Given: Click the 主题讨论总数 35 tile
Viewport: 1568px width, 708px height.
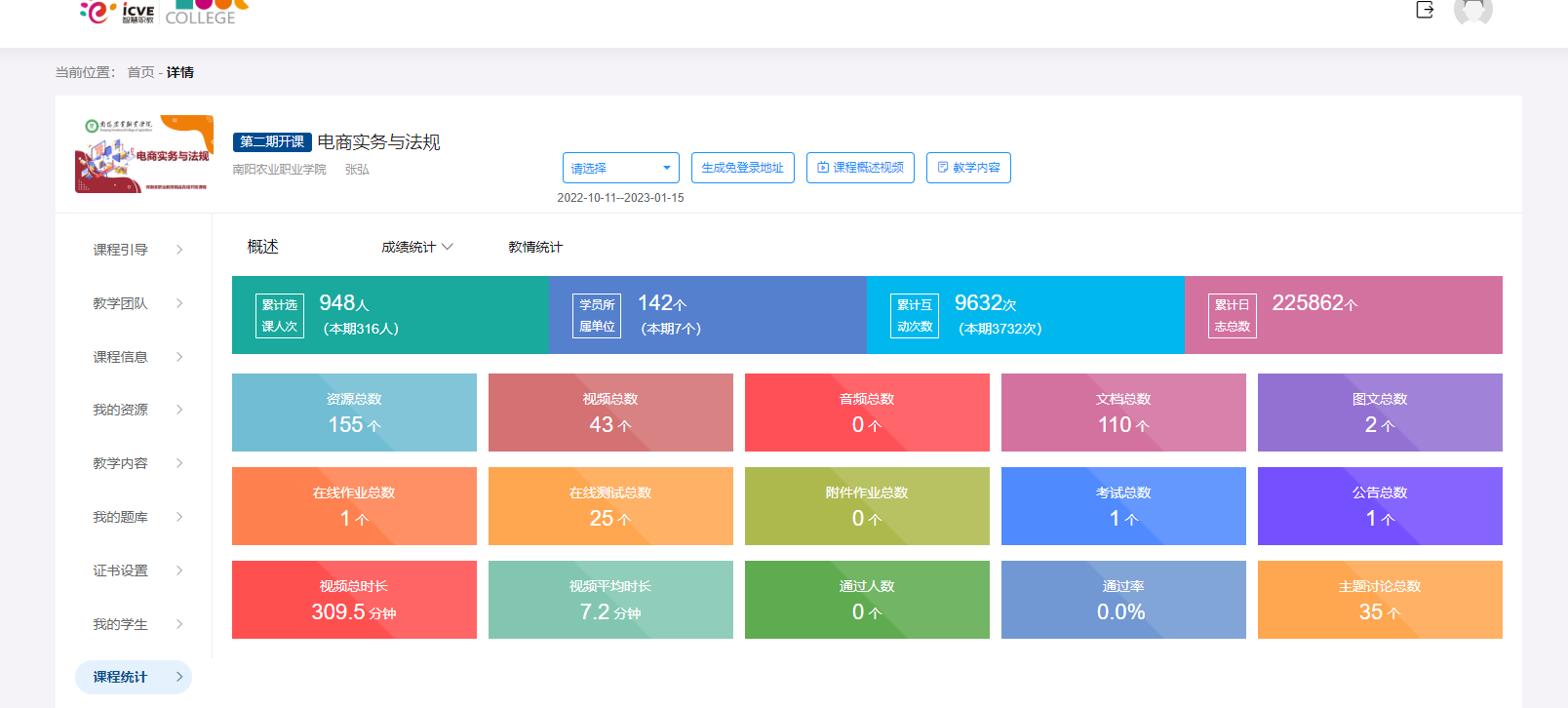Looking at the screenshot, I should click(x=1380, y=600).
